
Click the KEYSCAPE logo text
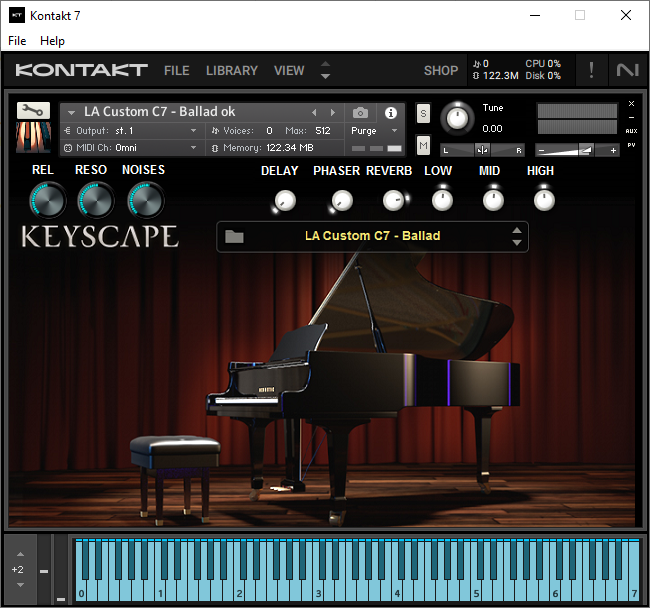(x=100, y=237)
